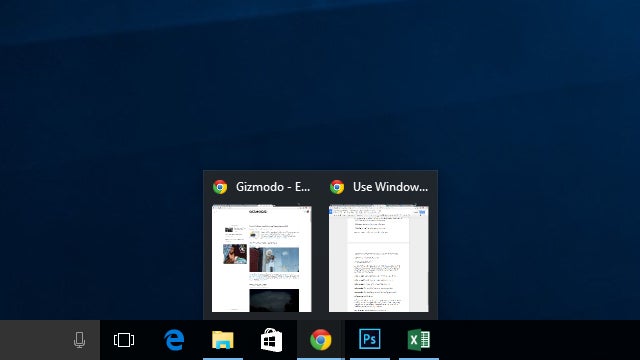The image size is (640, 360).
Task: Open File Explorer from the taskbar
Action: (x=222, y=340)
